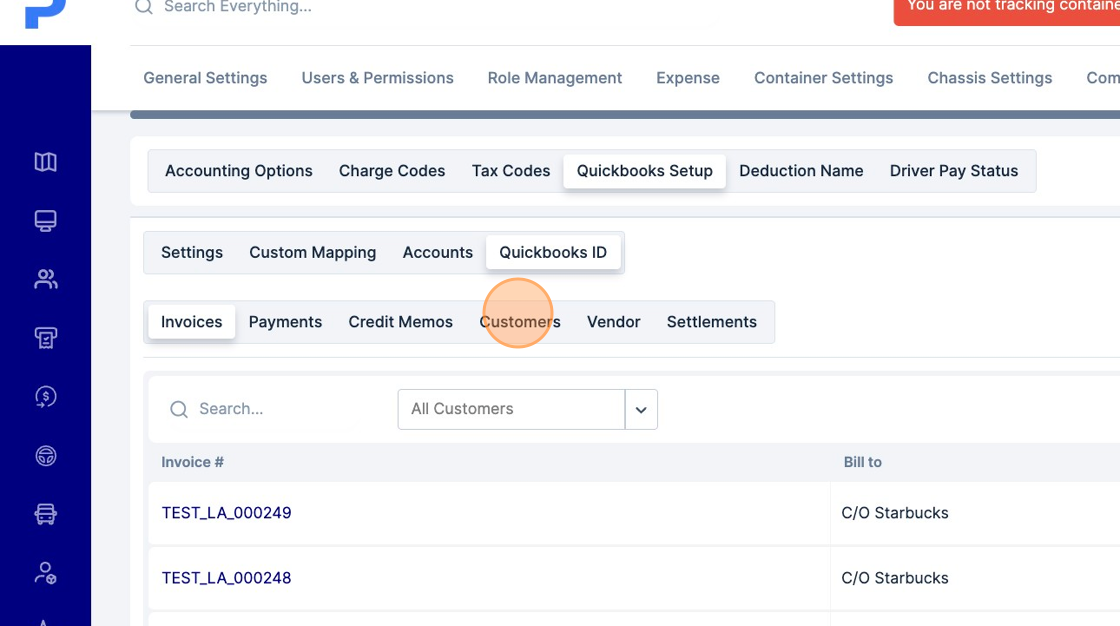Switch to Charge Codes tab

tap(392, 171)
